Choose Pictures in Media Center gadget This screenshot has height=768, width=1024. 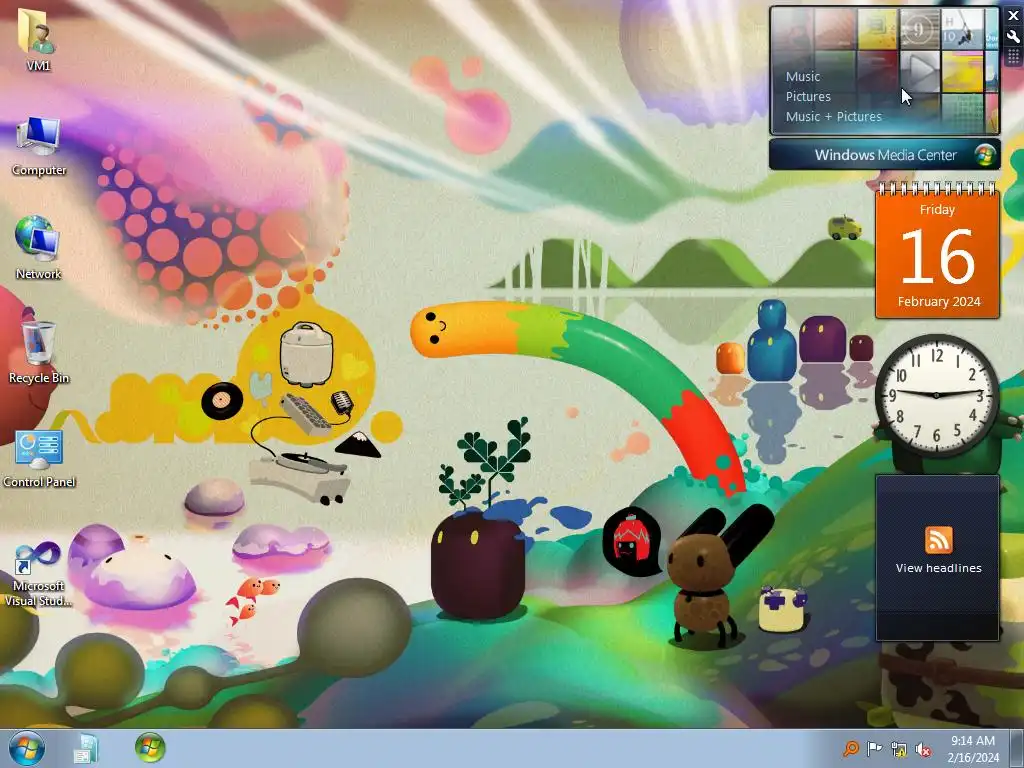(x=808, y=97)
